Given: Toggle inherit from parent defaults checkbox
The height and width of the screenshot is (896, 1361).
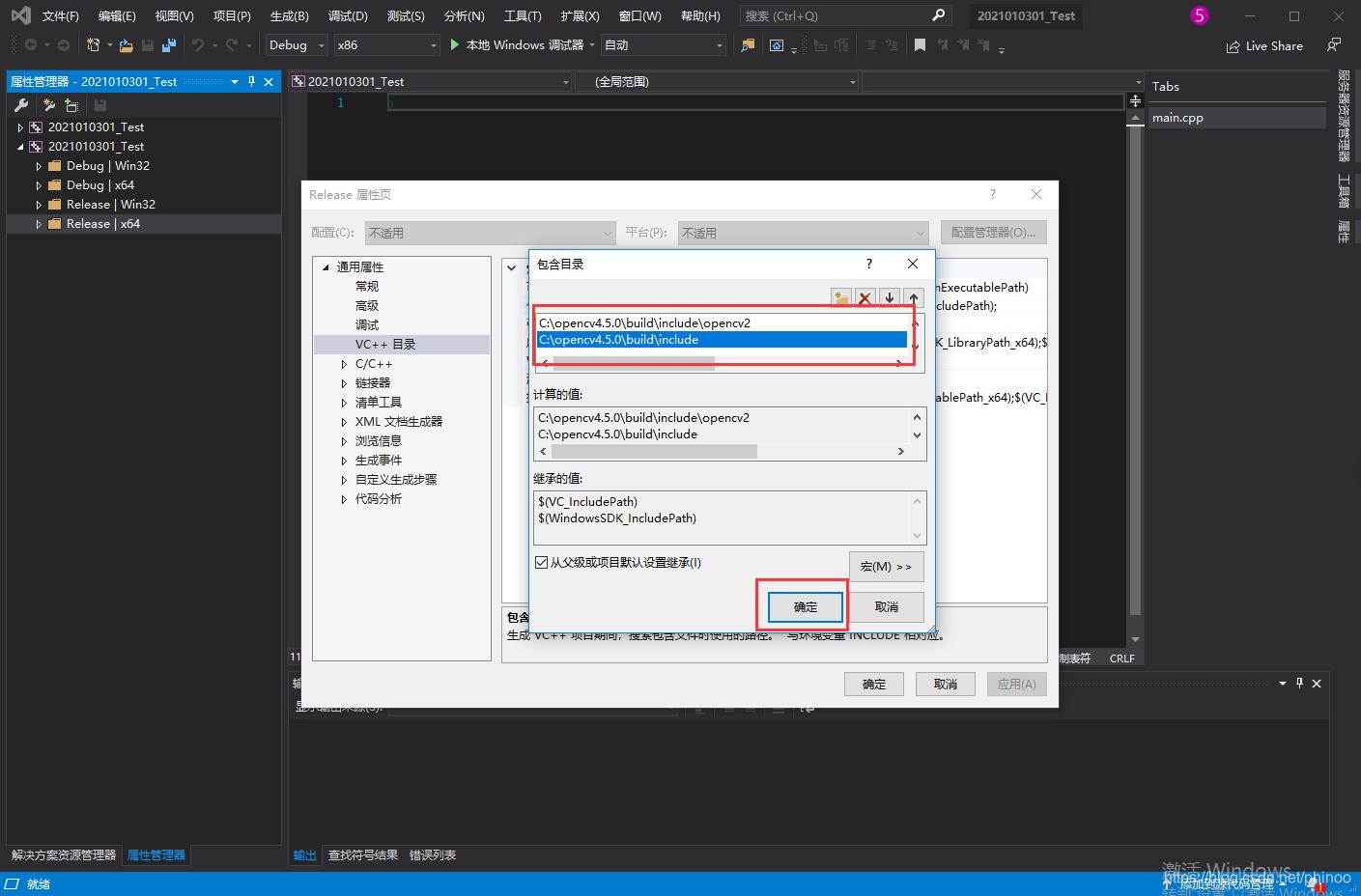Looking at the screenshot, I should click(541, 562).
